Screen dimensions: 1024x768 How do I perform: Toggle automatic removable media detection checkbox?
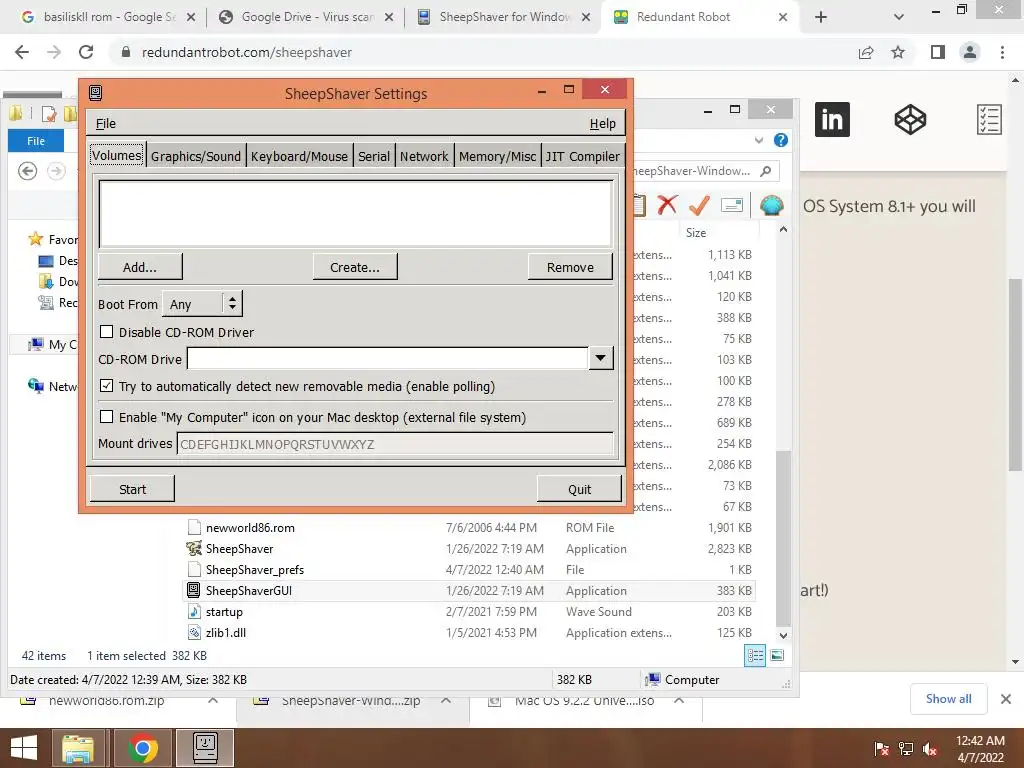tap(106, 386)
